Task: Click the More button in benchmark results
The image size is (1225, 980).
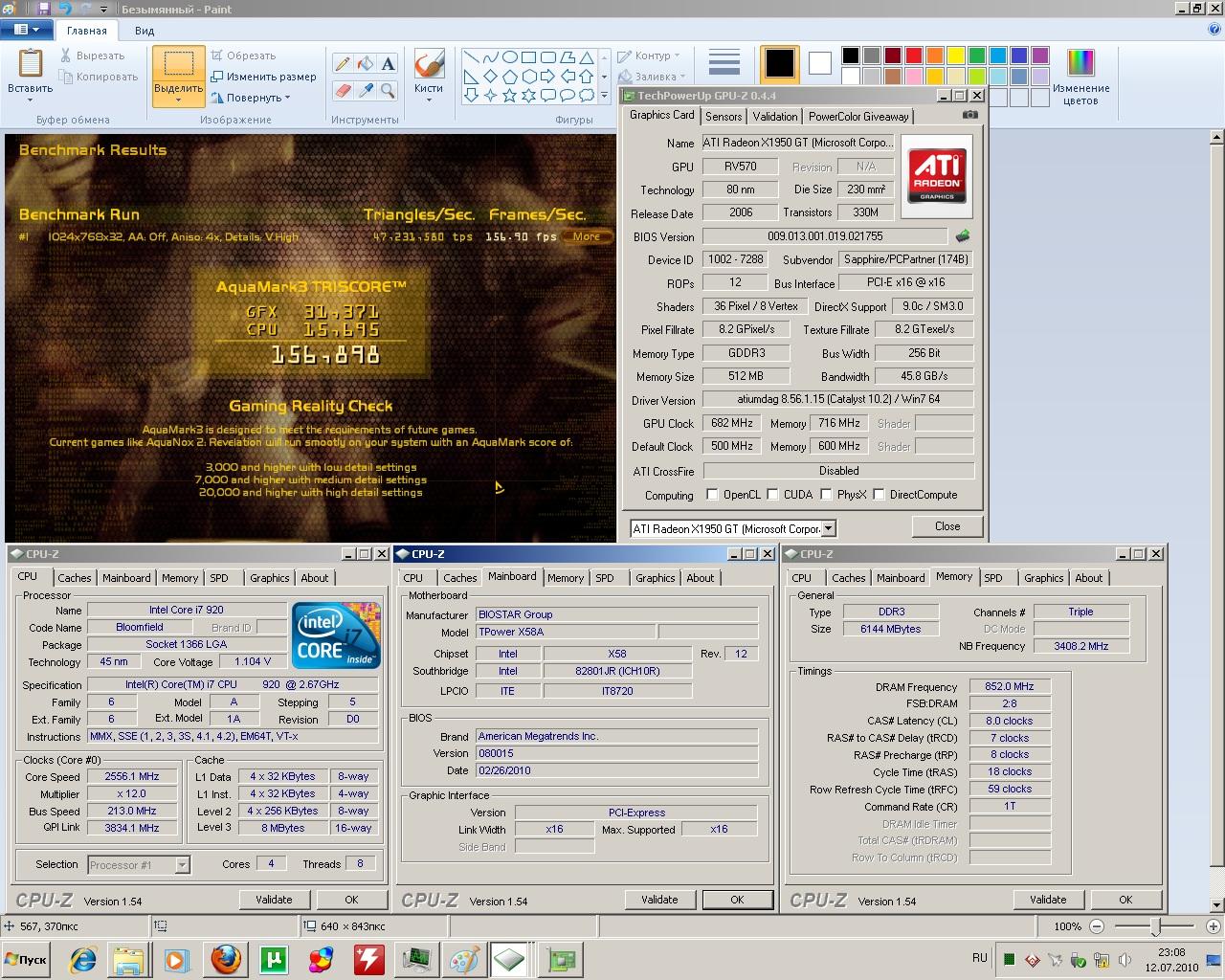Action: pos(586,236)
